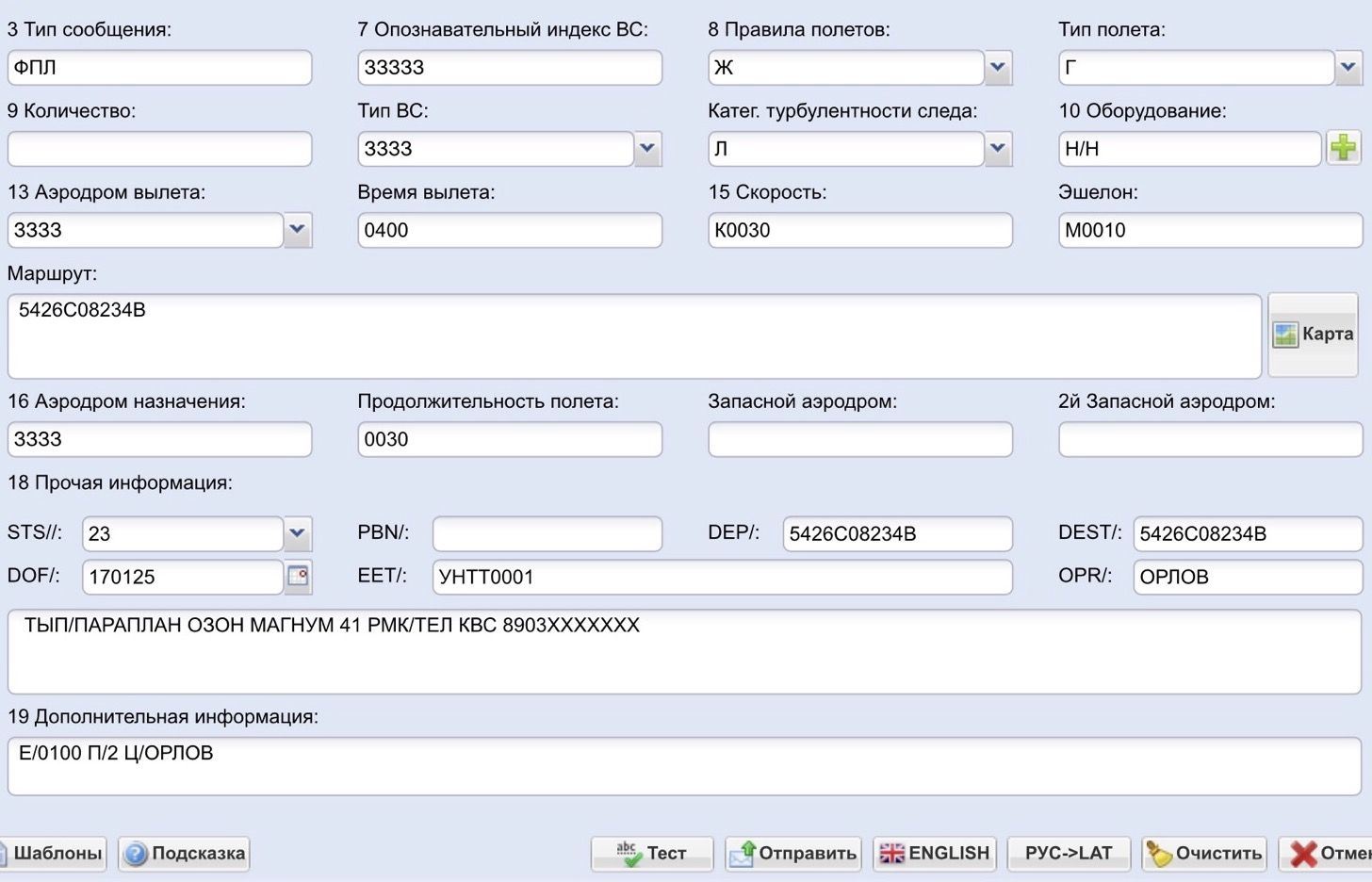Open the Тип ВС dropdown list
1372x882 pixels.
click(646, 148)
